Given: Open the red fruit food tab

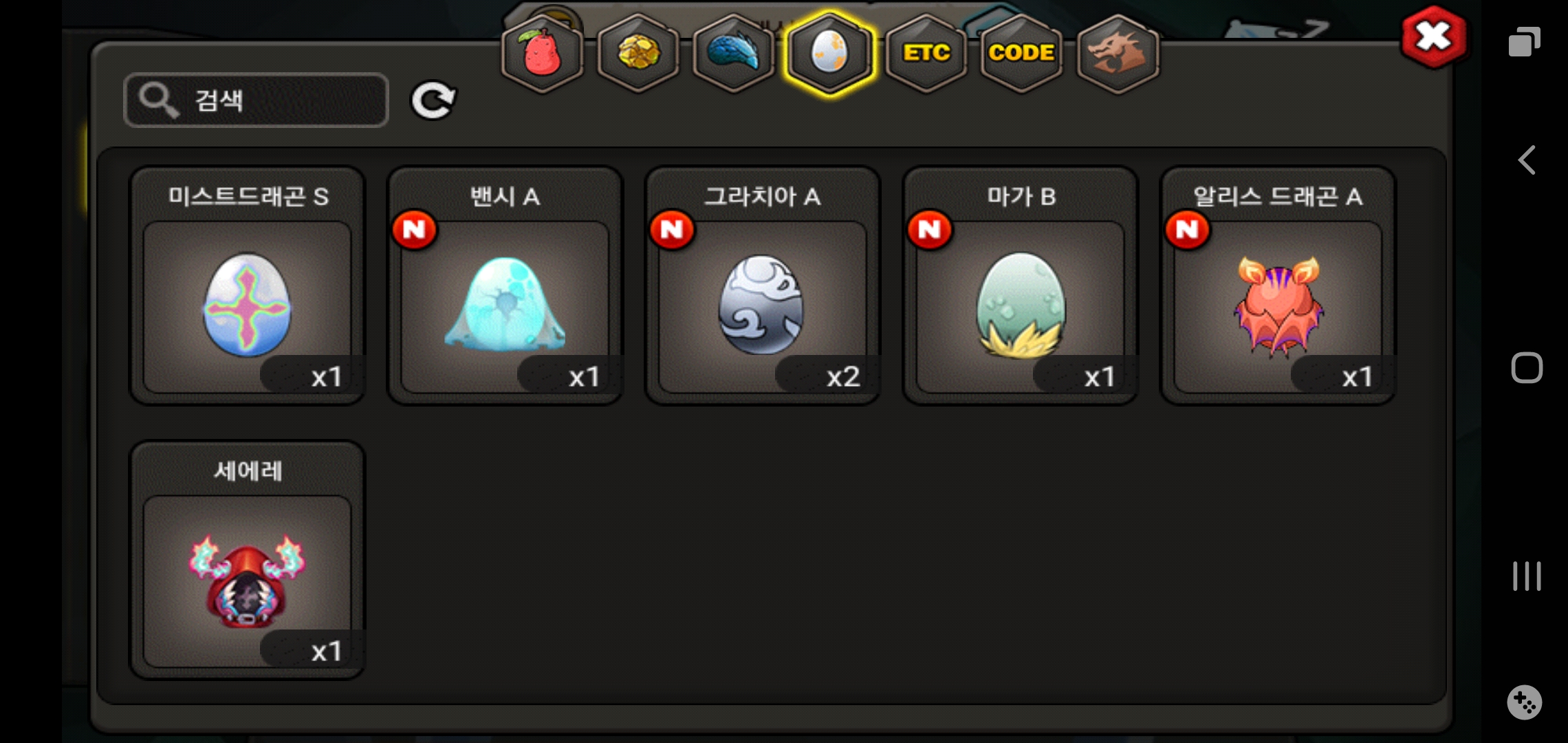Looking at the screenshot, I should click(x=543, y=54).
